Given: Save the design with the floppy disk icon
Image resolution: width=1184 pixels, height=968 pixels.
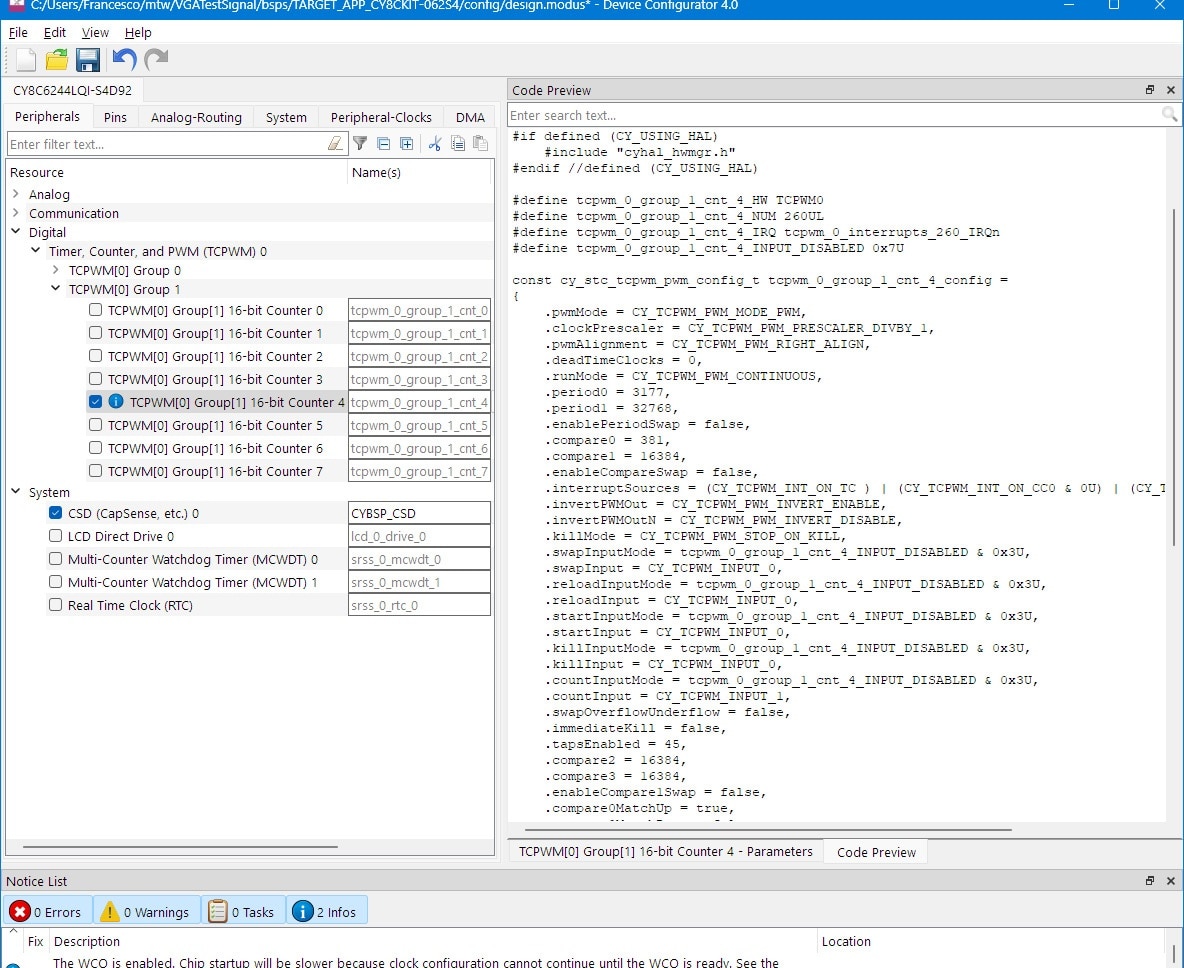Looking at the screenshot, I should tap(88, 60).
